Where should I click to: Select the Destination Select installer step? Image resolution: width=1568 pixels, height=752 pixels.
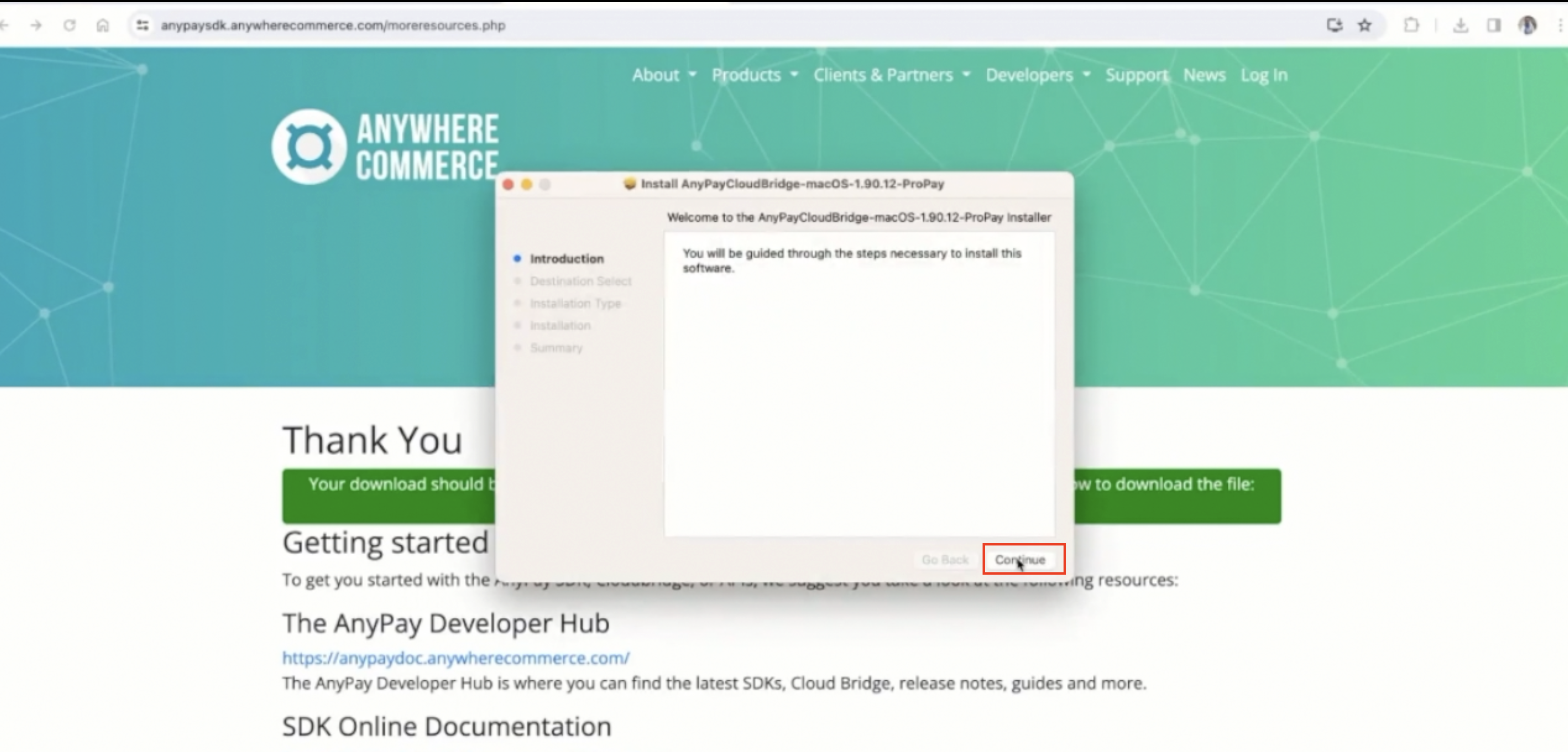coord(581,282)
